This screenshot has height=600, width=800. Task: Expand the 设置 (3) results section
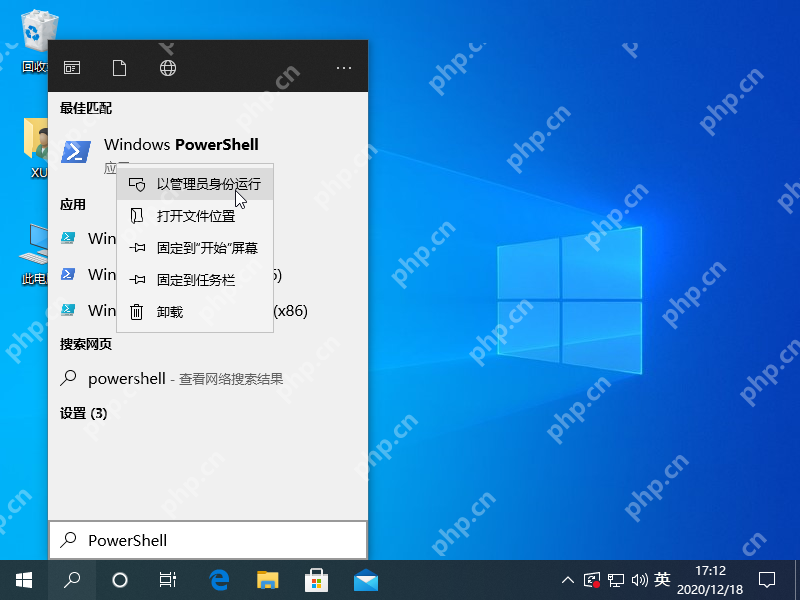(x=84, y=413)
